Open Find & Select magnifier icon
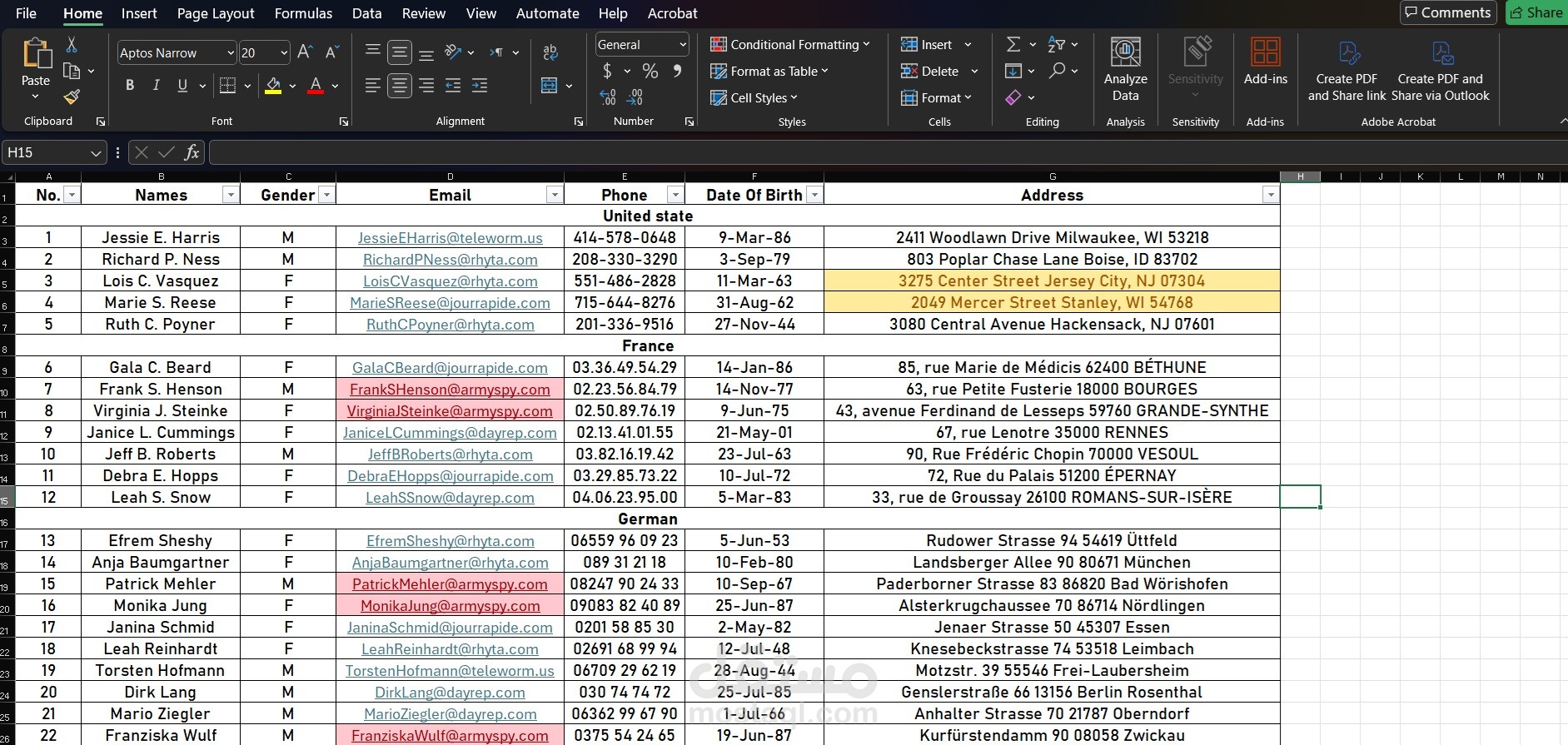The image size is (1568, 745). [1057, 71]
